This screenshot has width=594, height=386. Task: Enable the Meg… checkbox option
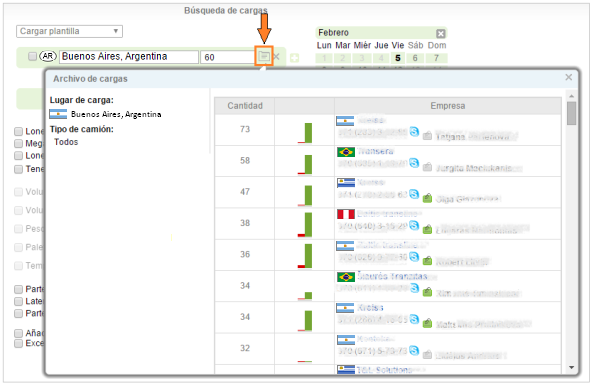tap(19, 144)
